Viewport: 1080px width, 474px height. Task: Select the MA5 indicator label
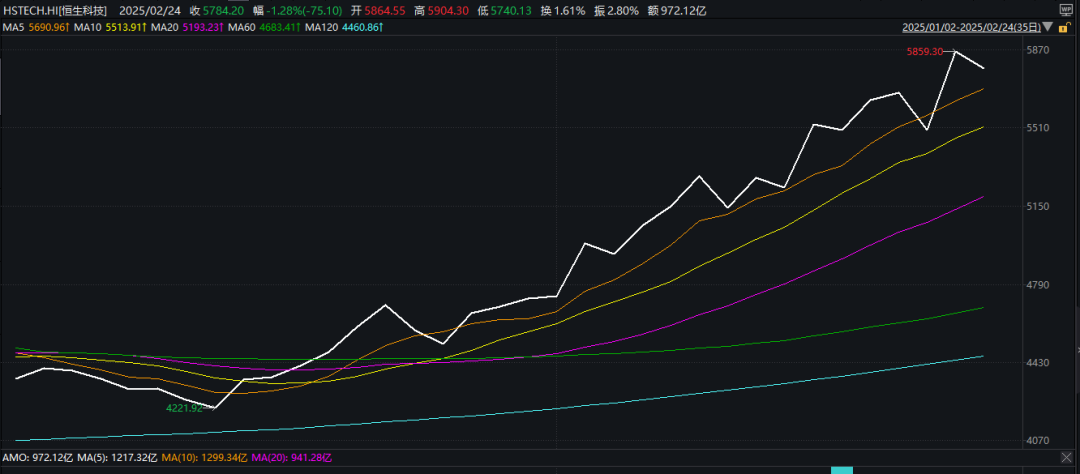[x=15, y=27]
